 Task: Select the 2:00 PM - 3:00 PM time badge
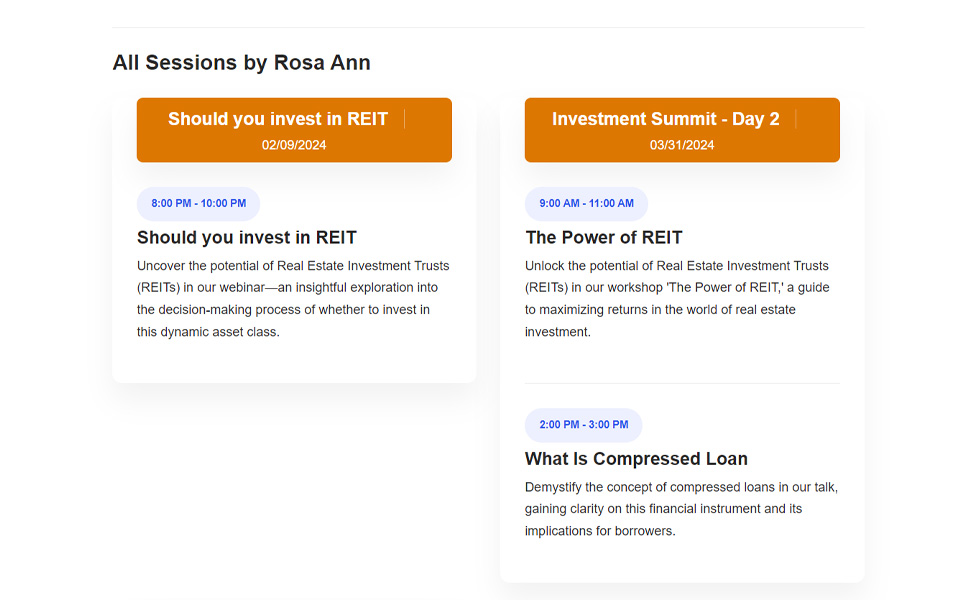pos(583,425)
